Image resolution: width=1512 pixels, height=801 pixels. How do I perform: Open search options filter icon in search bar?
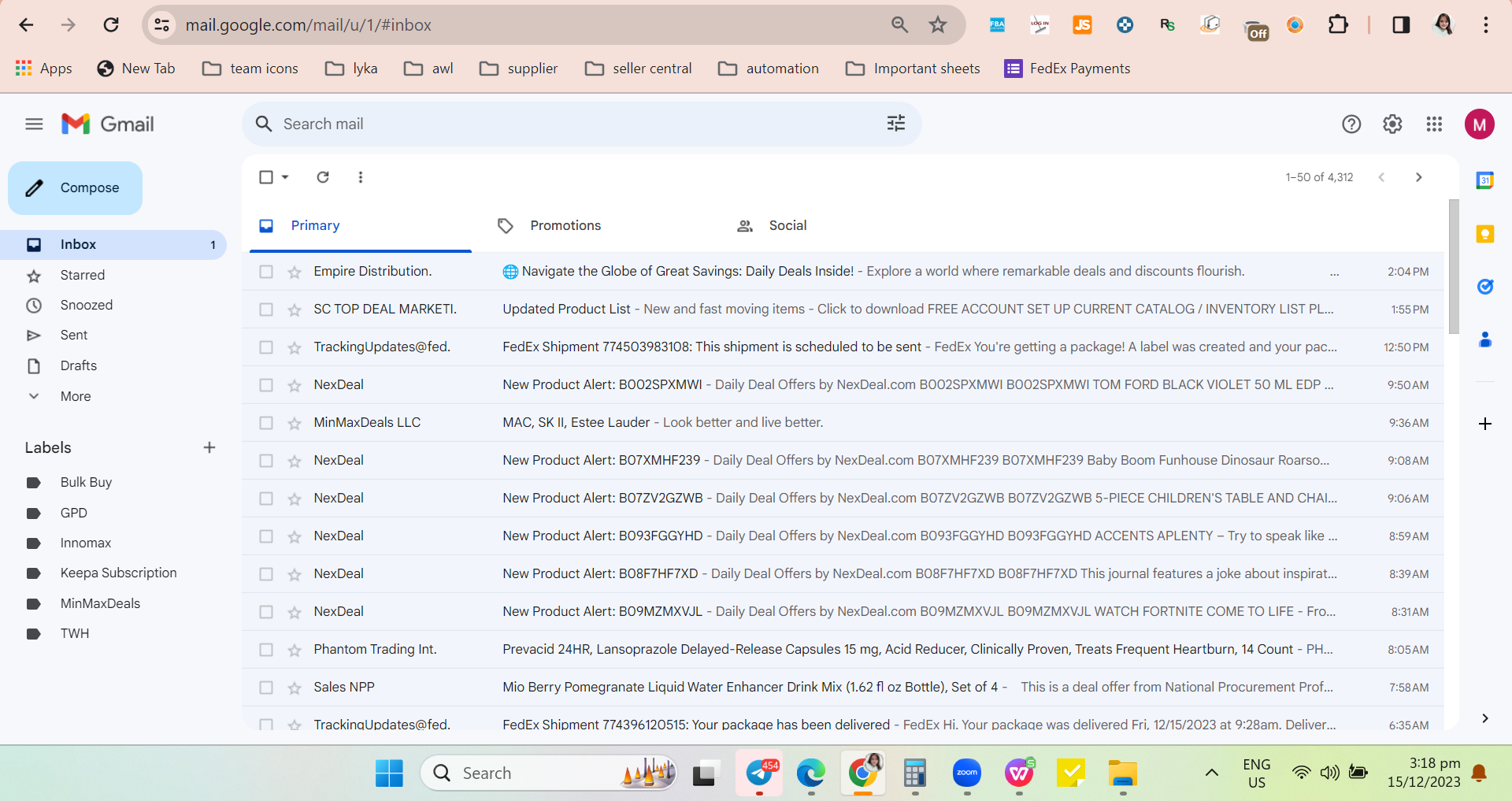[896, 124]
